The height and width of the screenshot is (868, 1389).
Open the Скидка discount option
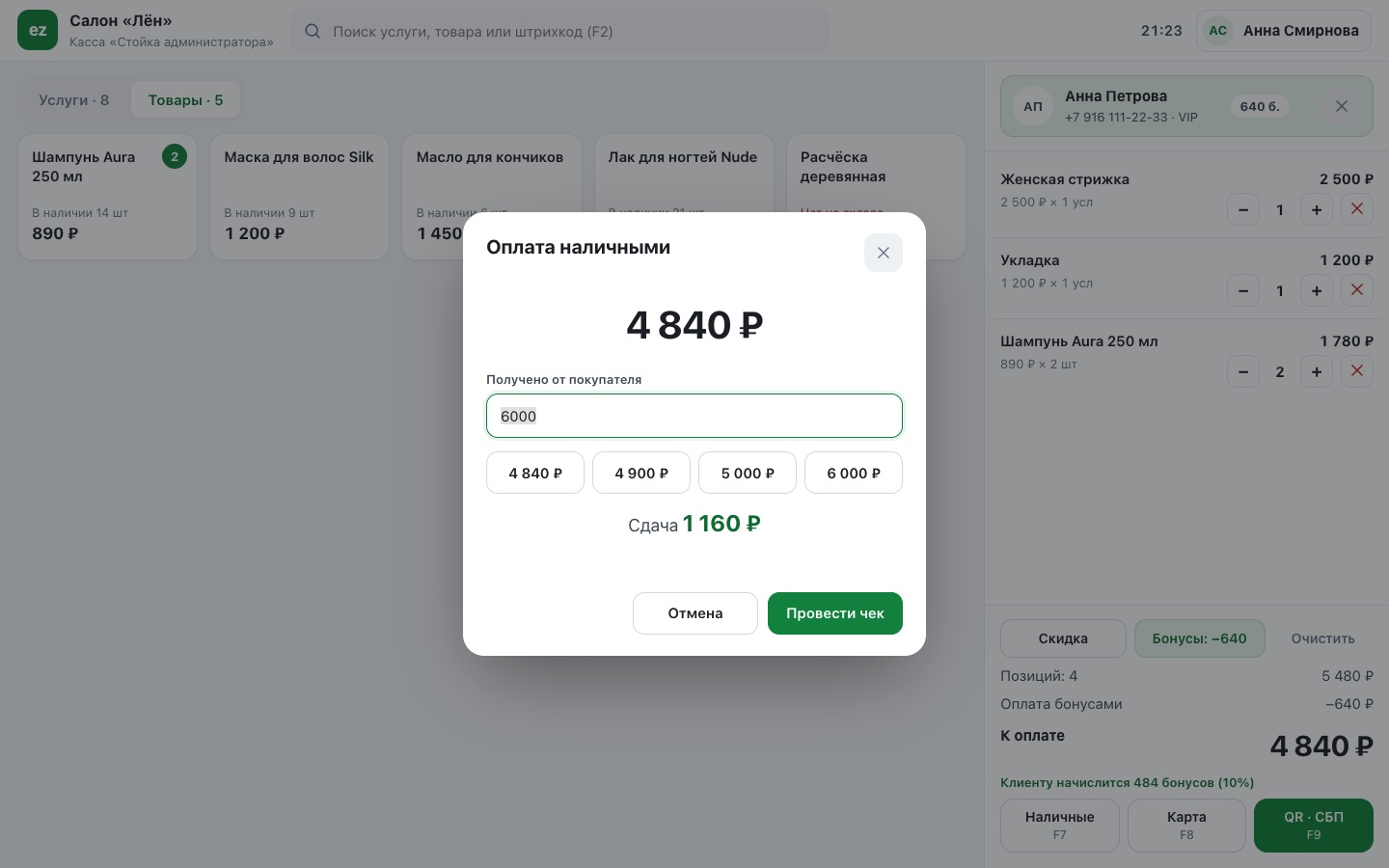(x=1063, y=638)
